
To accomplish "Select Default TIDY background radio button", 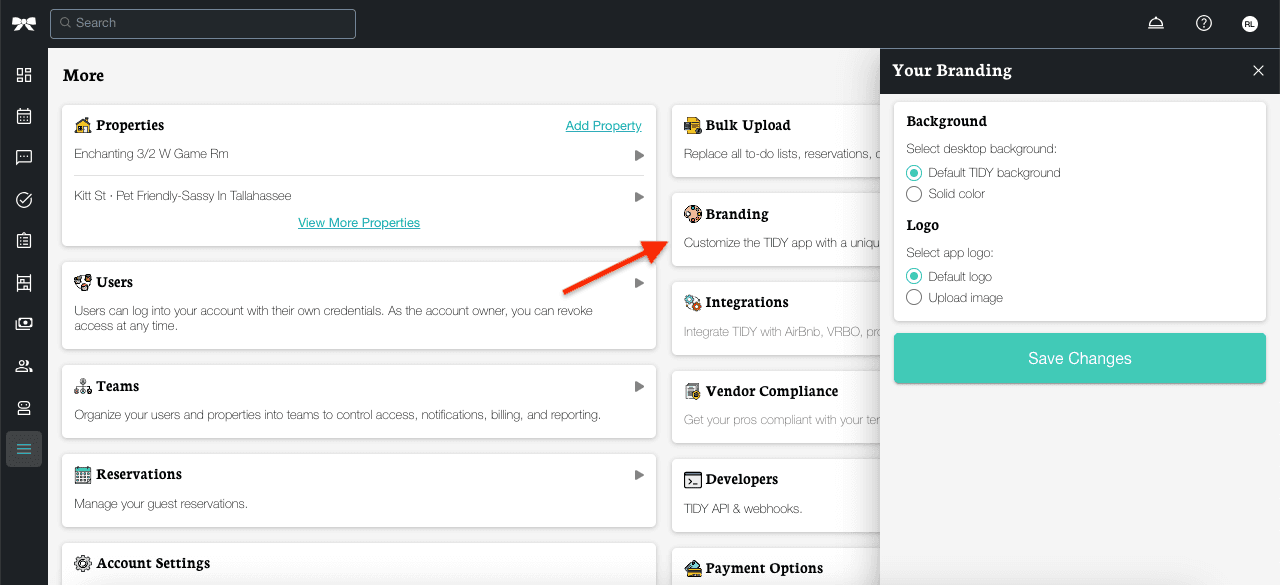I will [x=914, y=173].
